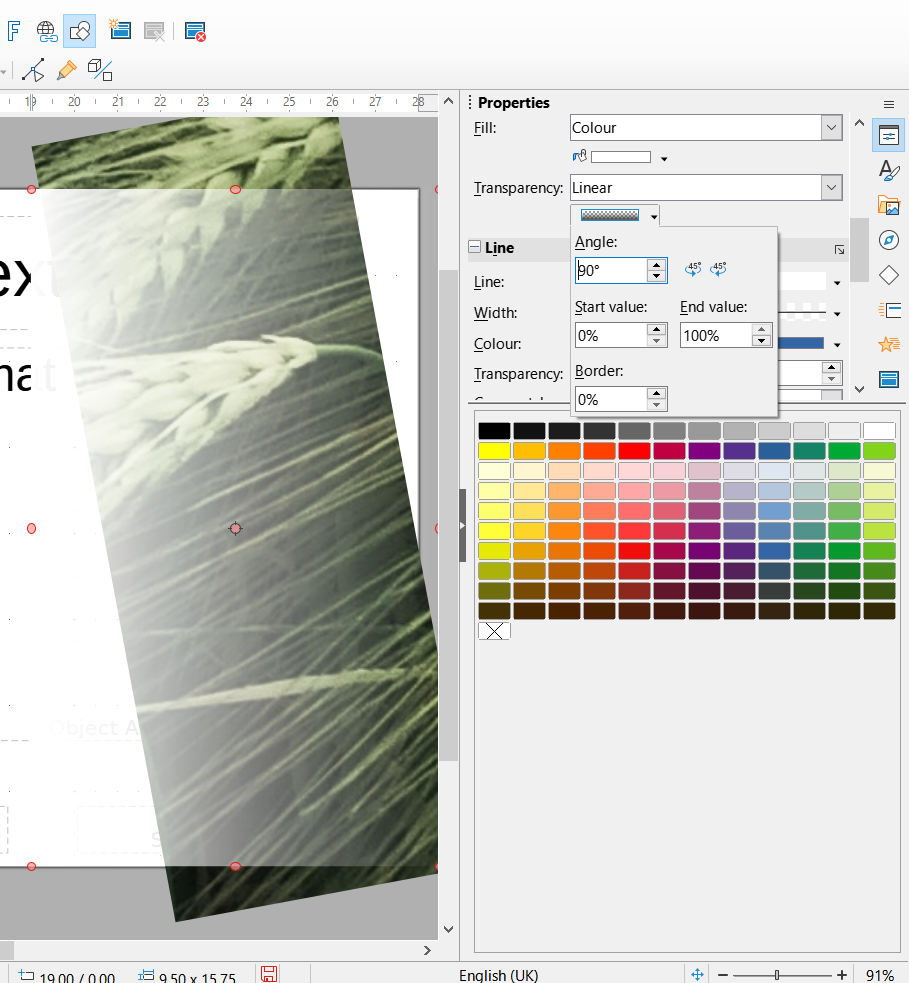Click the New Slide toolbar icon

[120, 31]
